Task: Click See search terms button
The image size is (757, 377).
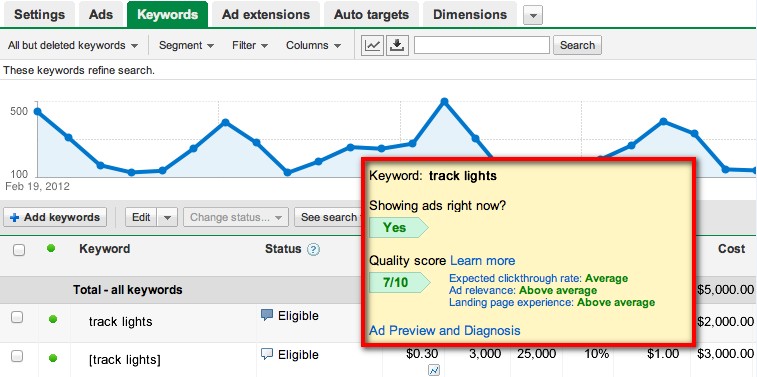Action: tap(328, 217)
